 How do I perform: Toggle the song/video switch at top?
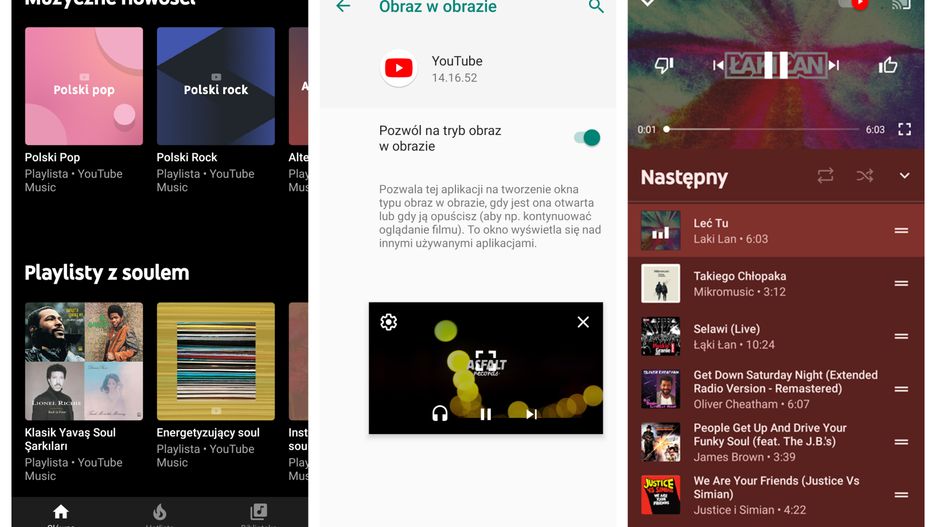point(854,4)
